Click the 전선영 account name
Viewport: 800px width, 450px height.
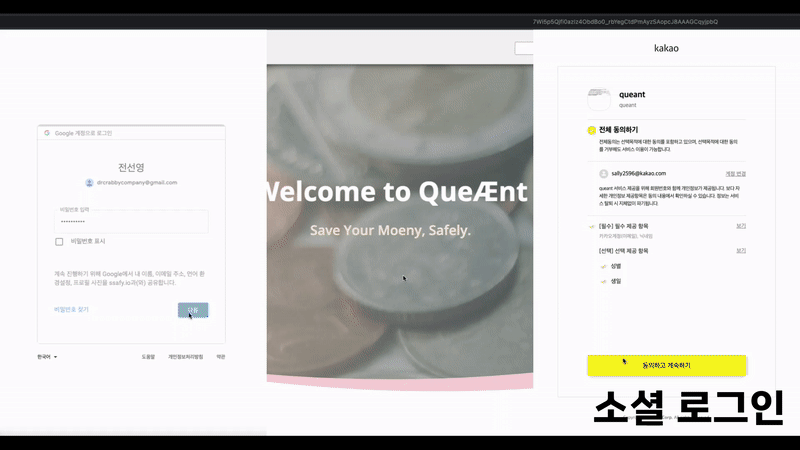tap(131, 168)
